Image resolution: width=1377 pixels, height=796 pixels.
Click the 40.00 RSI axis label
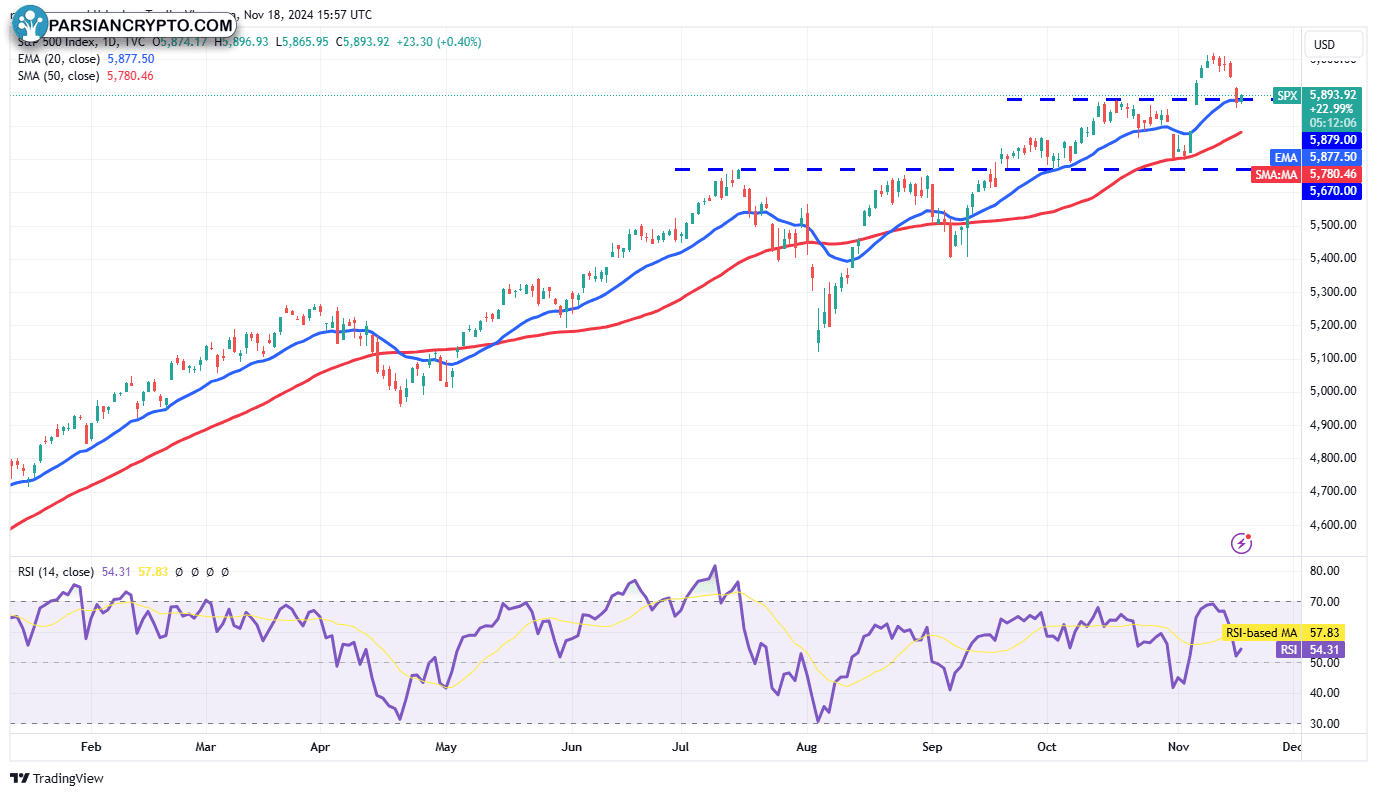click(x=1323, y=693)
